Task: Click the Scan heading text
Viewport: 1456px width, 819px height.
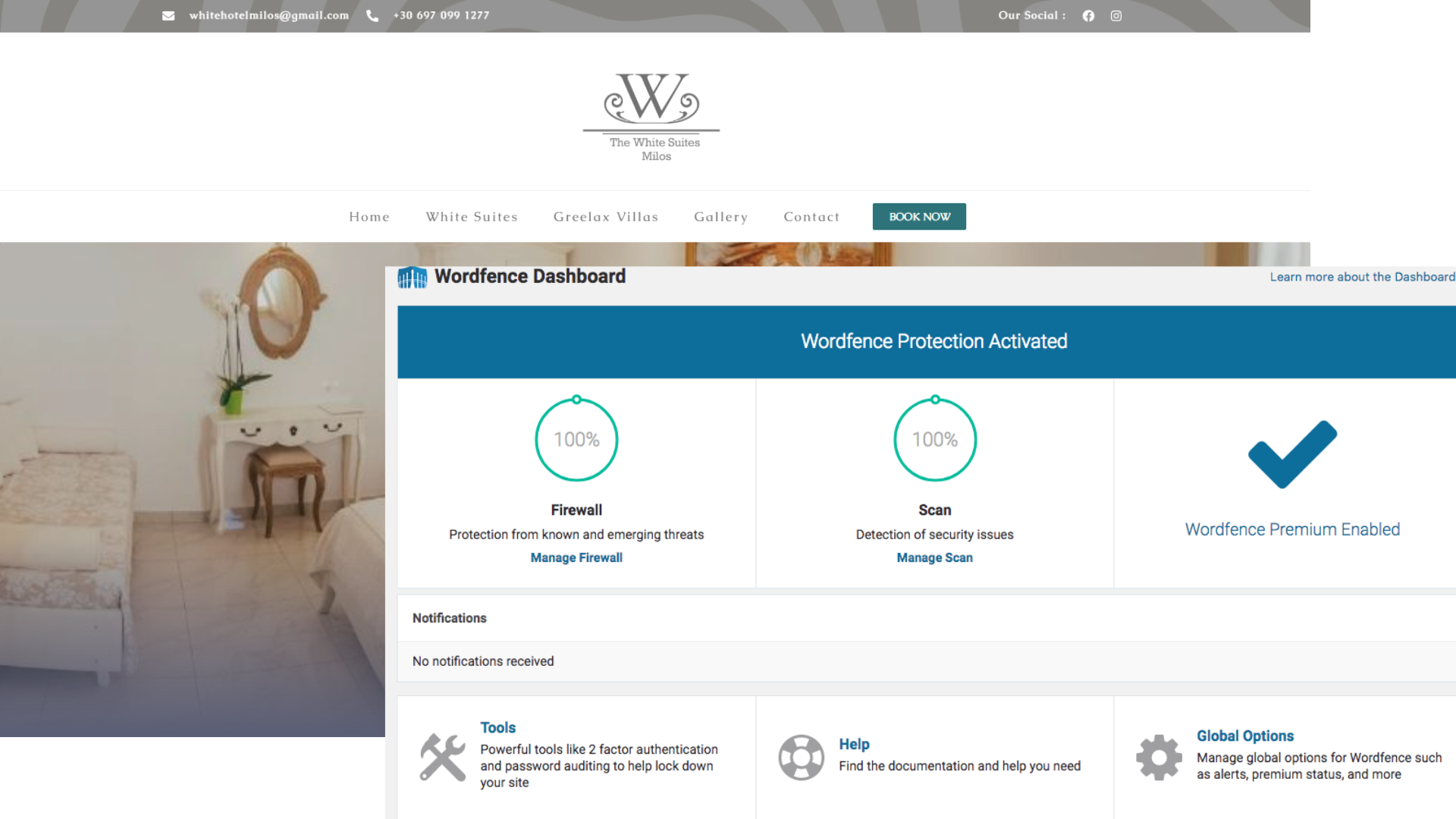Action: tap(935, 510)
